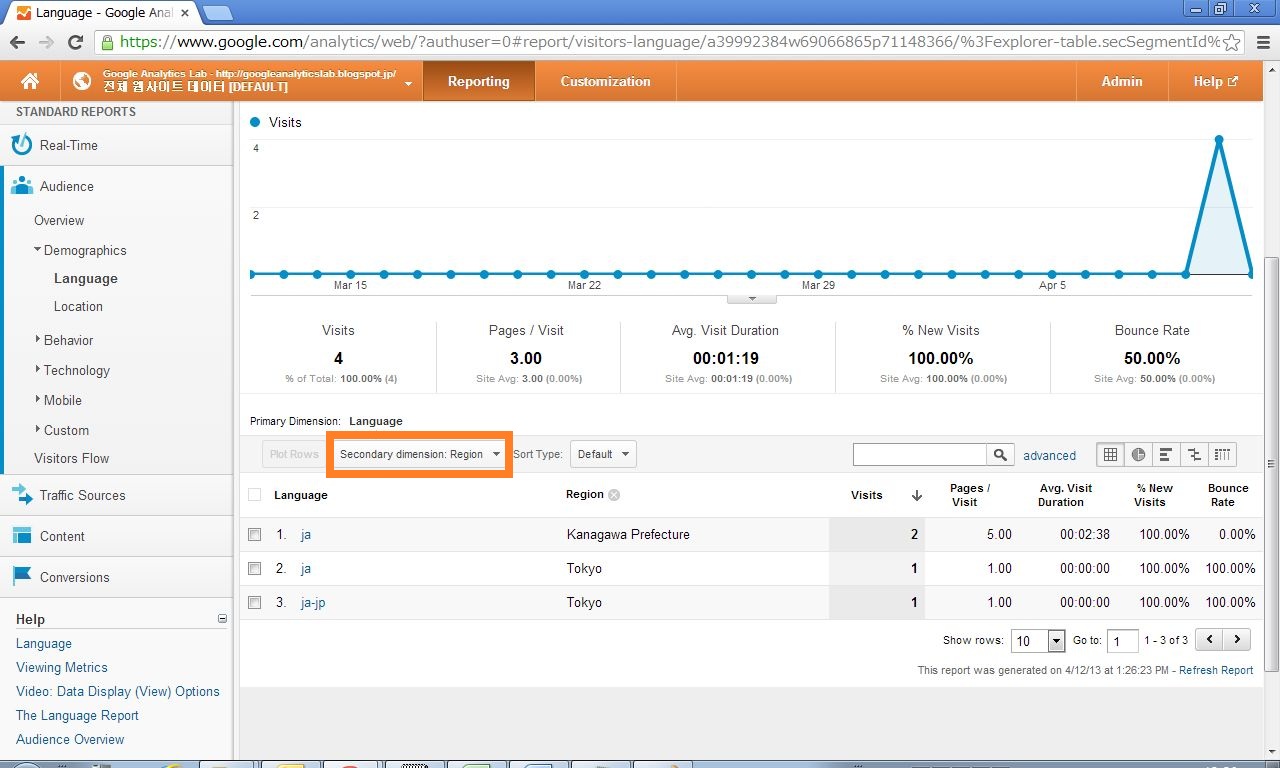Open Secondary dimension: Region dropdown
The width and height of the screenshot is (1280, 768).
click(x=419, y=454)
